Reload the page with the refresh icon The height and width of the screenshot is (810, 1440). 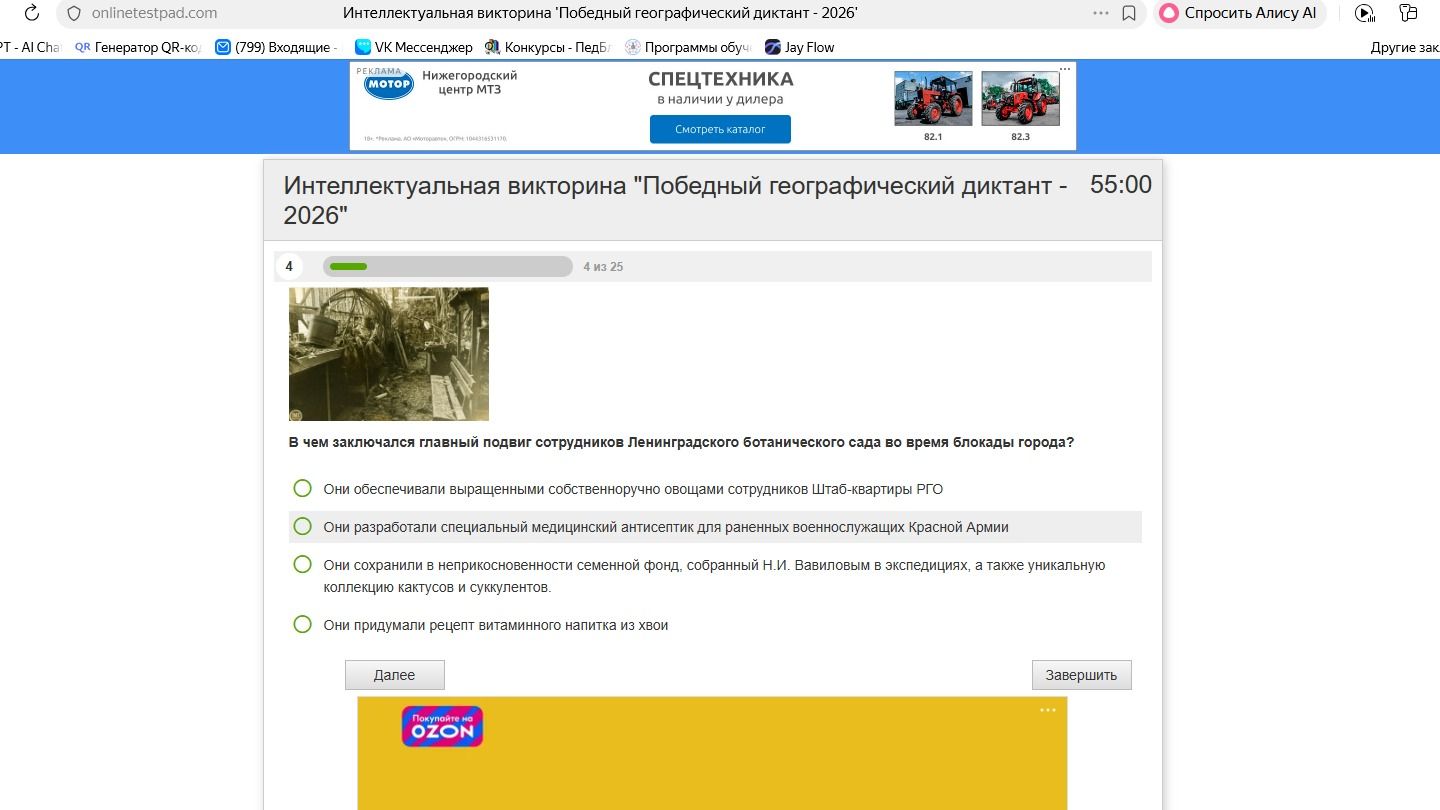click(x=31, y=13)
